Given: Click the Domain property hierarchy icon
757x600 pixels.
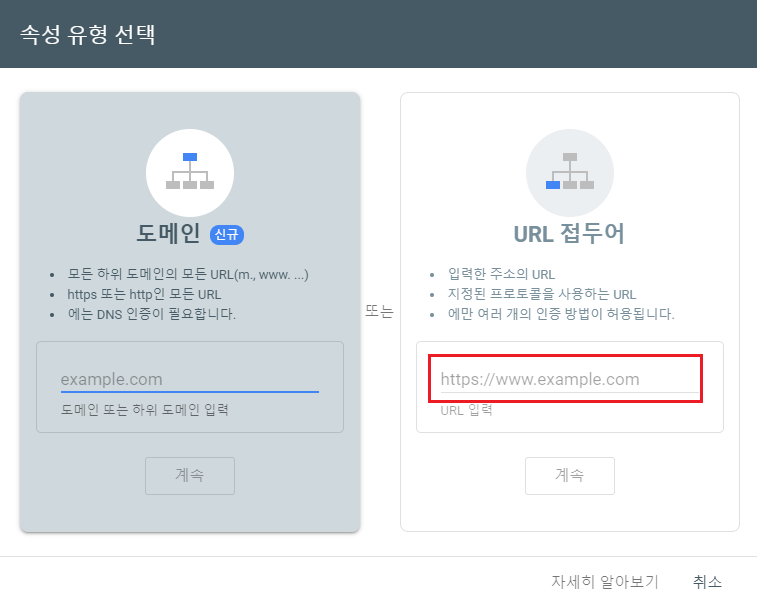Looking at the screenshot, I should tap(190, 172).
